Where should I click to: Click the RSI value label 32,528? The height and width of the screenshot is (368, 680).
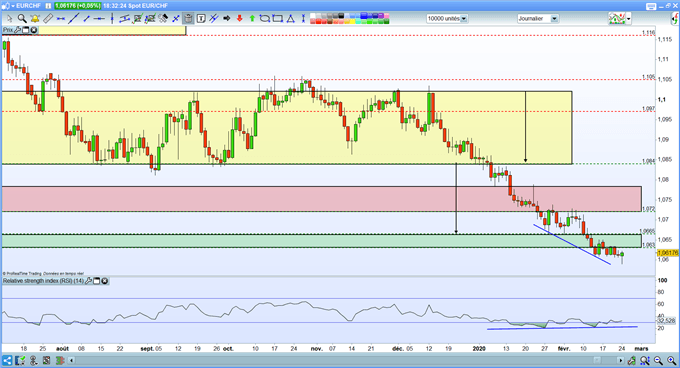click(666, 321)
